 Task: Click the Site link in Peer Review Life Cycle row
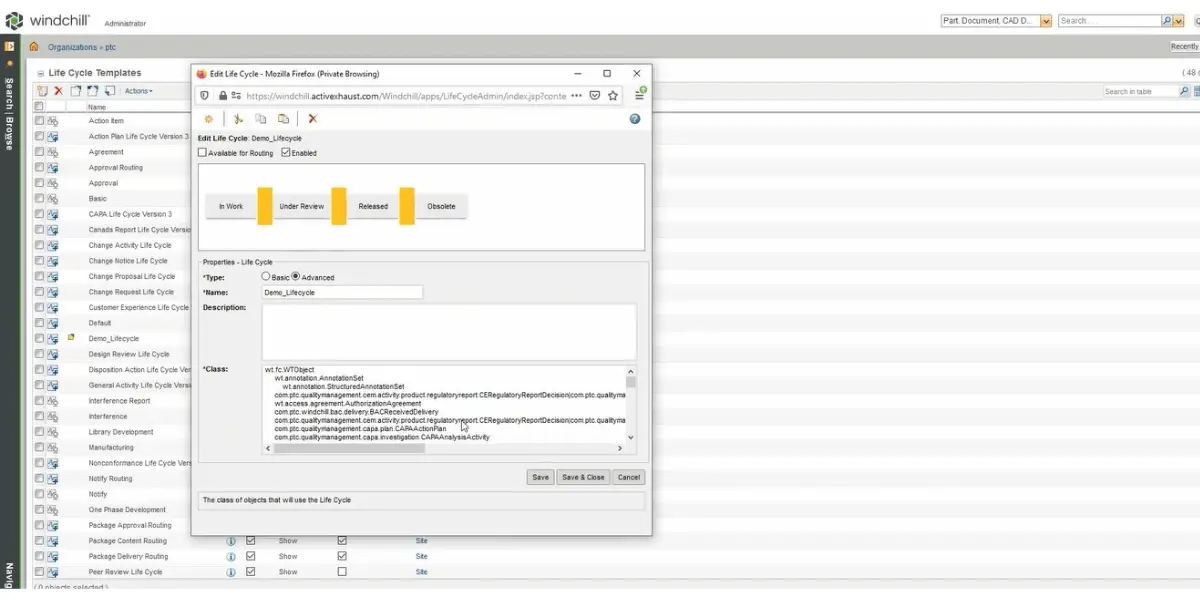pyautogui.click(x=422, y=572)
